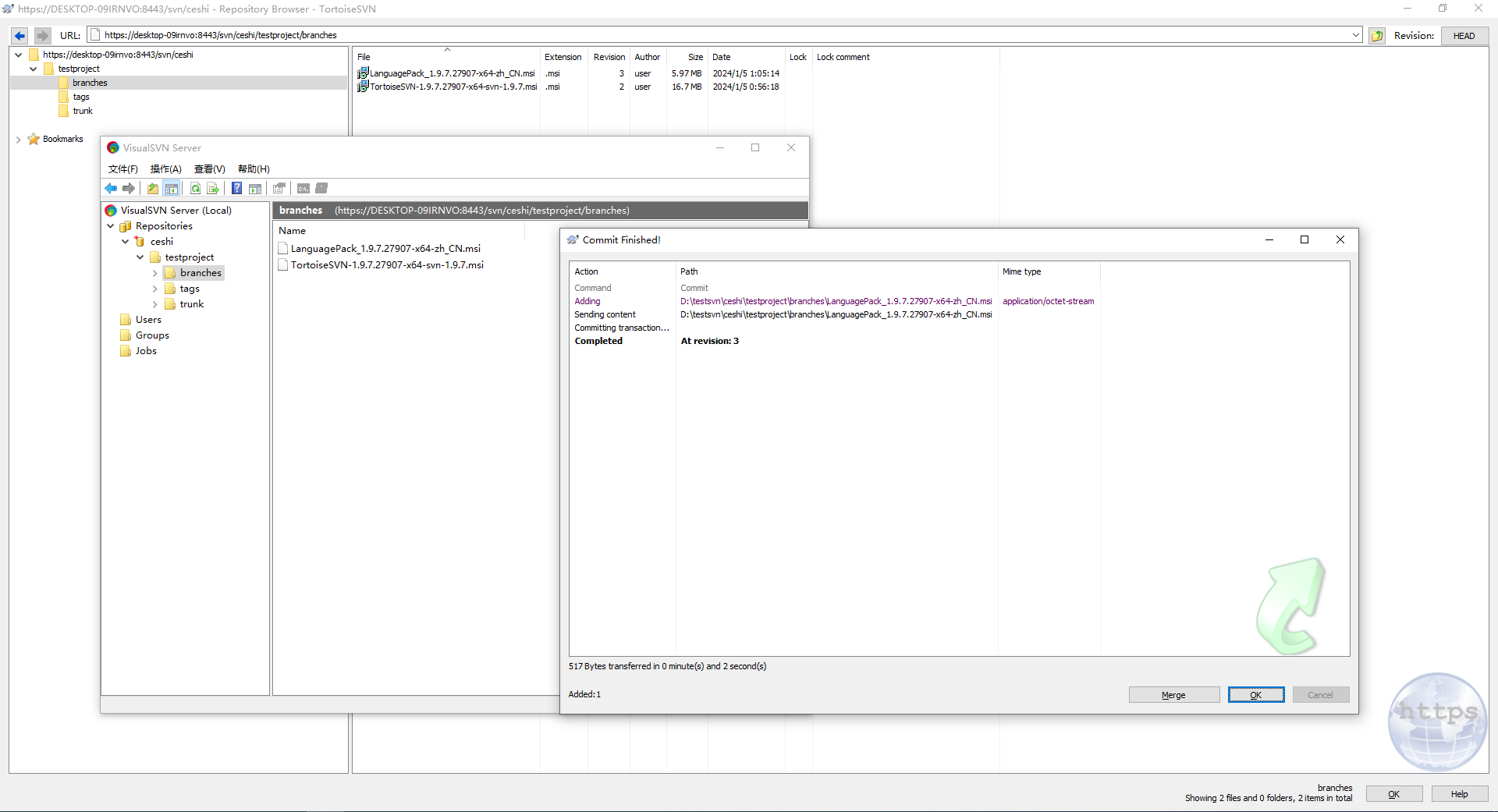Click the Export List icon in VisualSVN toolbar
The height and width of the screenshot is (812, 1498).
click(x=213, y=188)
